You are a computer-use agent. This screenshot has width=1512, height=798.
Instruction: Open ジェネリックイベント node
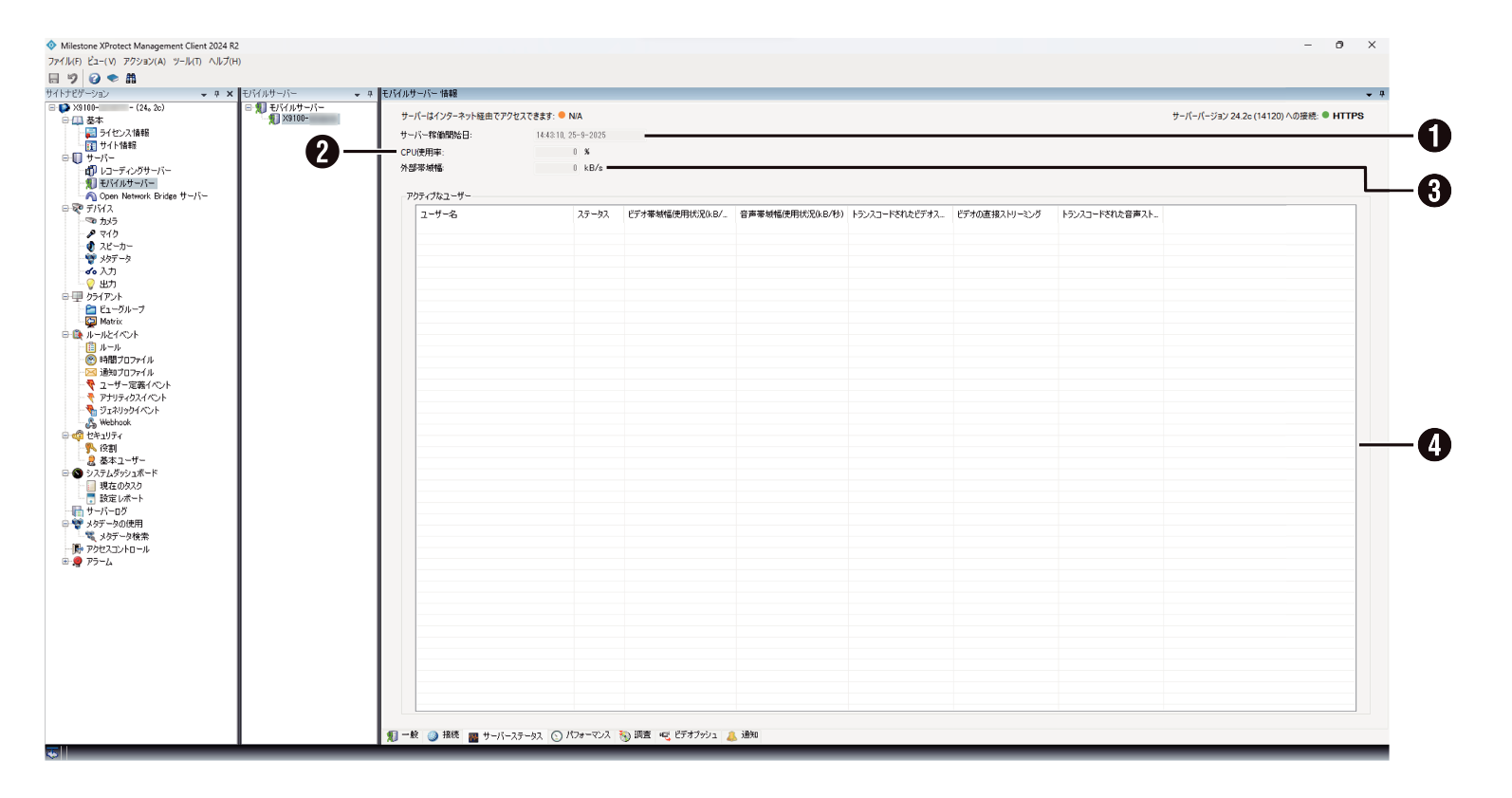pos(130,410)
